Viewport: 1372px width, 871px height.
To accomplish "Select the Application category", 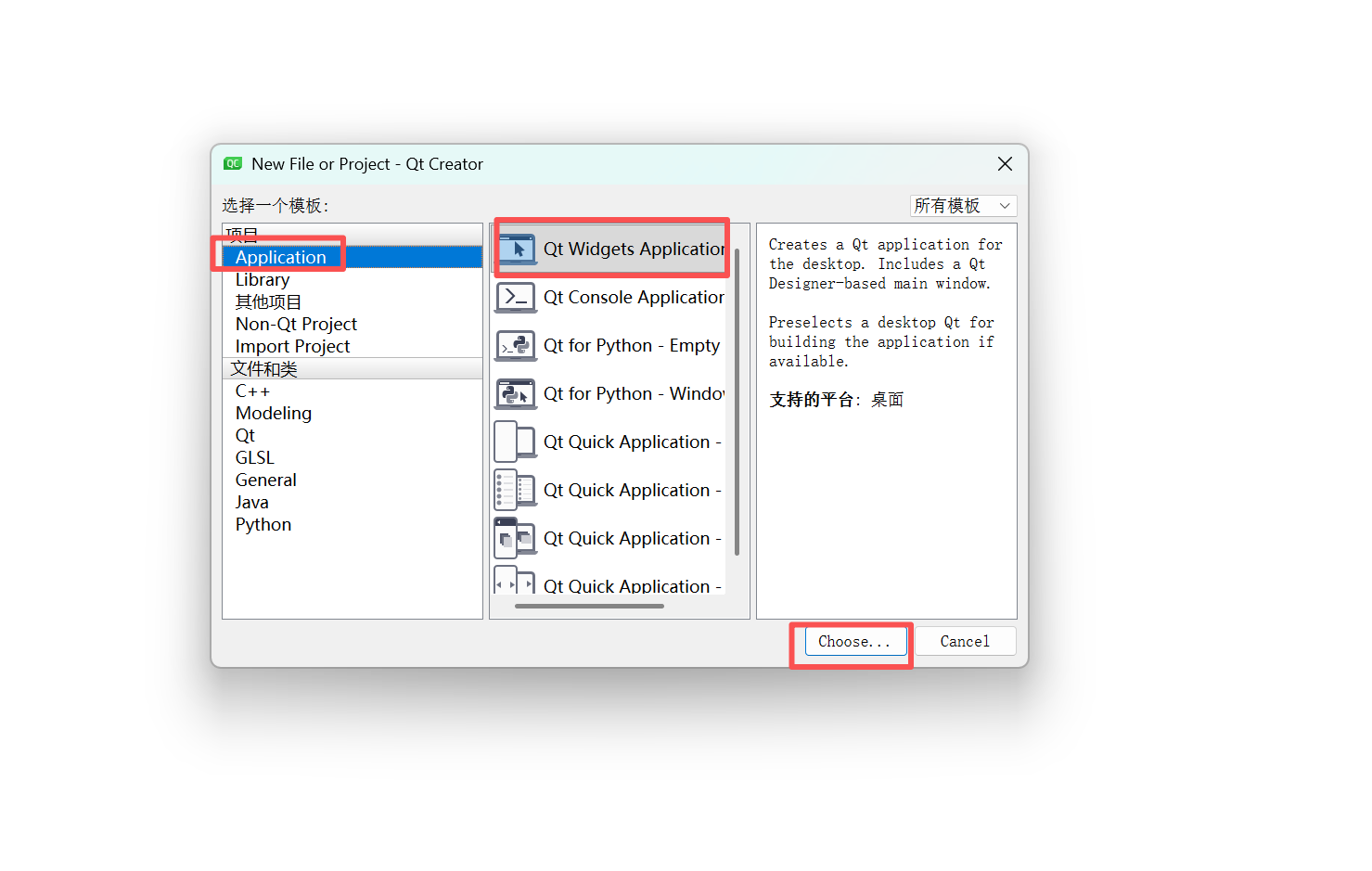I will pyautogui.click(x=353, y=257).
